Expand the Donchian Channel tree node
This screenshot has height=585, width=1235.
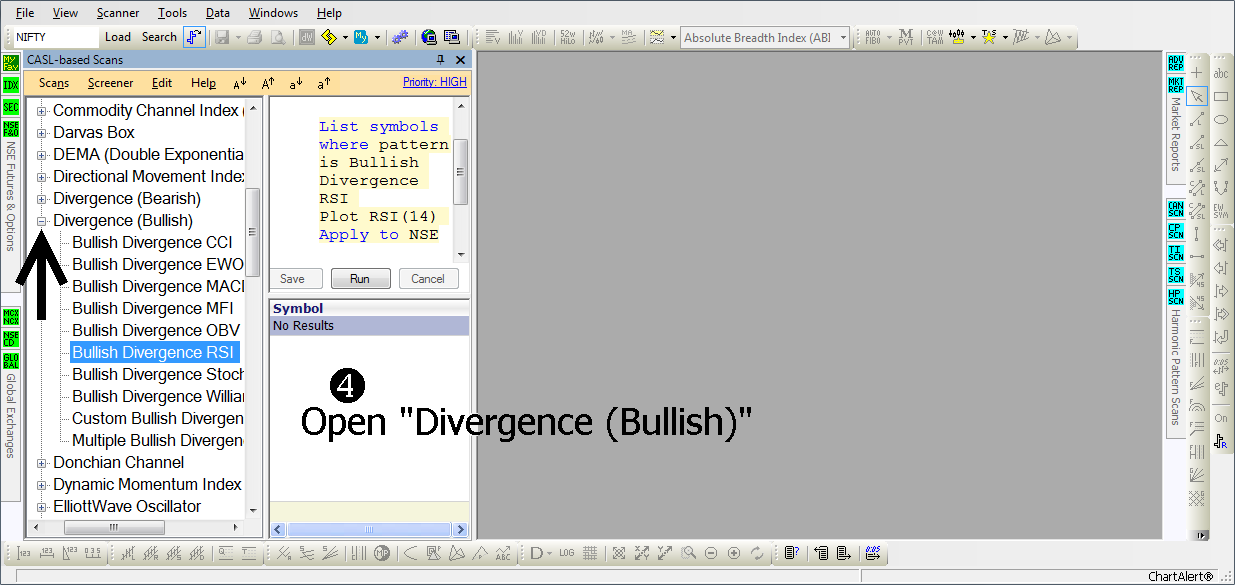pos(42,463)
